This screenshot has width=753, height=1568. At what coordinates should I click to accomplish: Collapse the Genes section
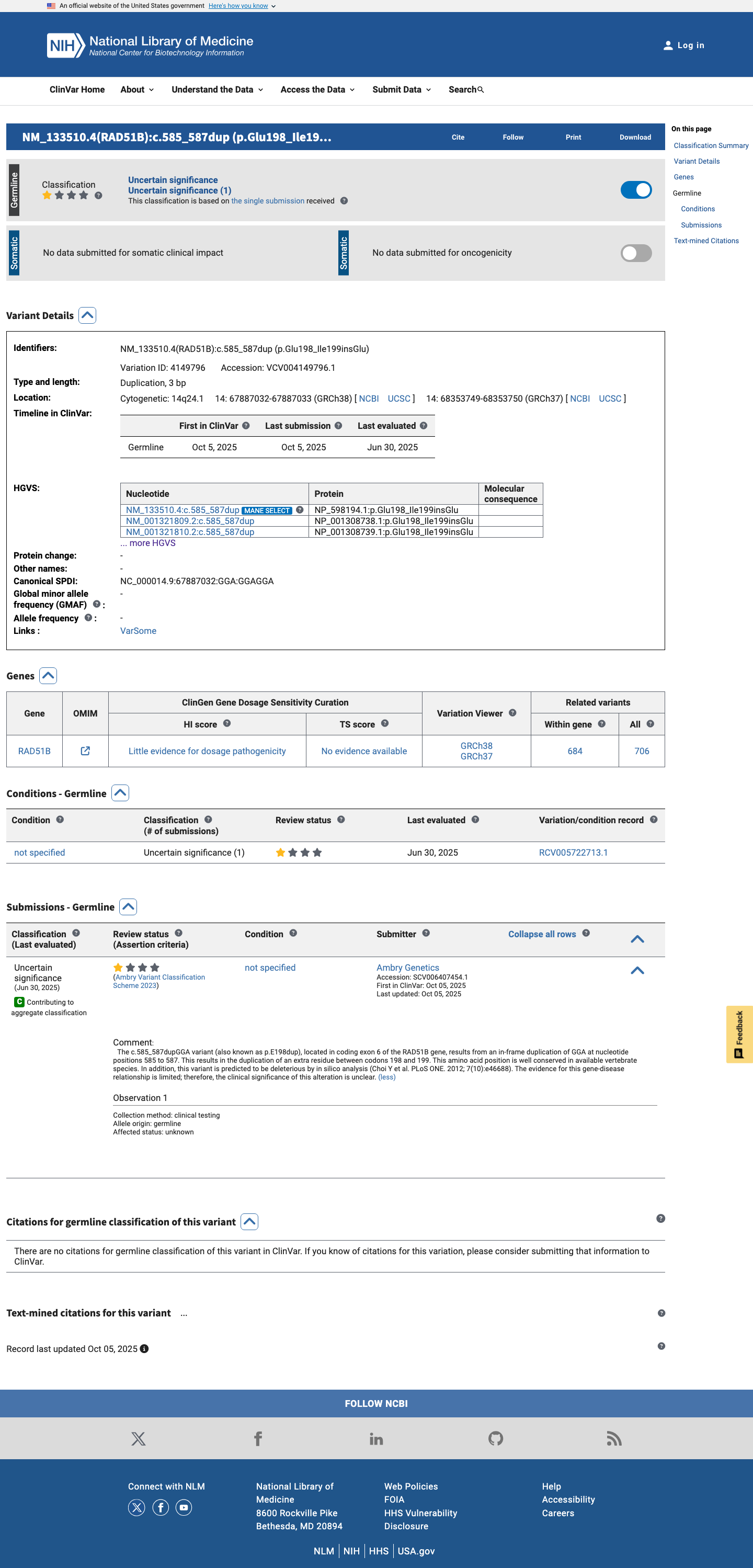(48, 676)
